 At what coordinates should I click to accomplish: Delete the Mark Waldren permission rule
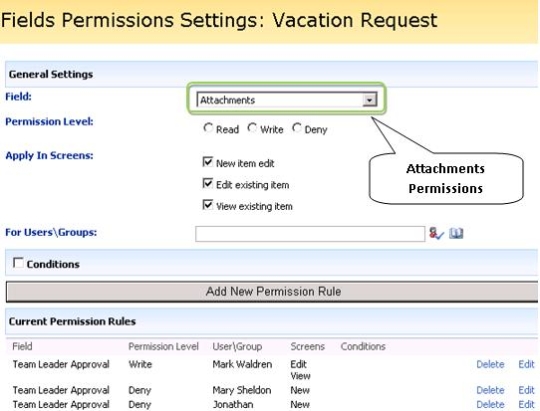tap(490, 364)
